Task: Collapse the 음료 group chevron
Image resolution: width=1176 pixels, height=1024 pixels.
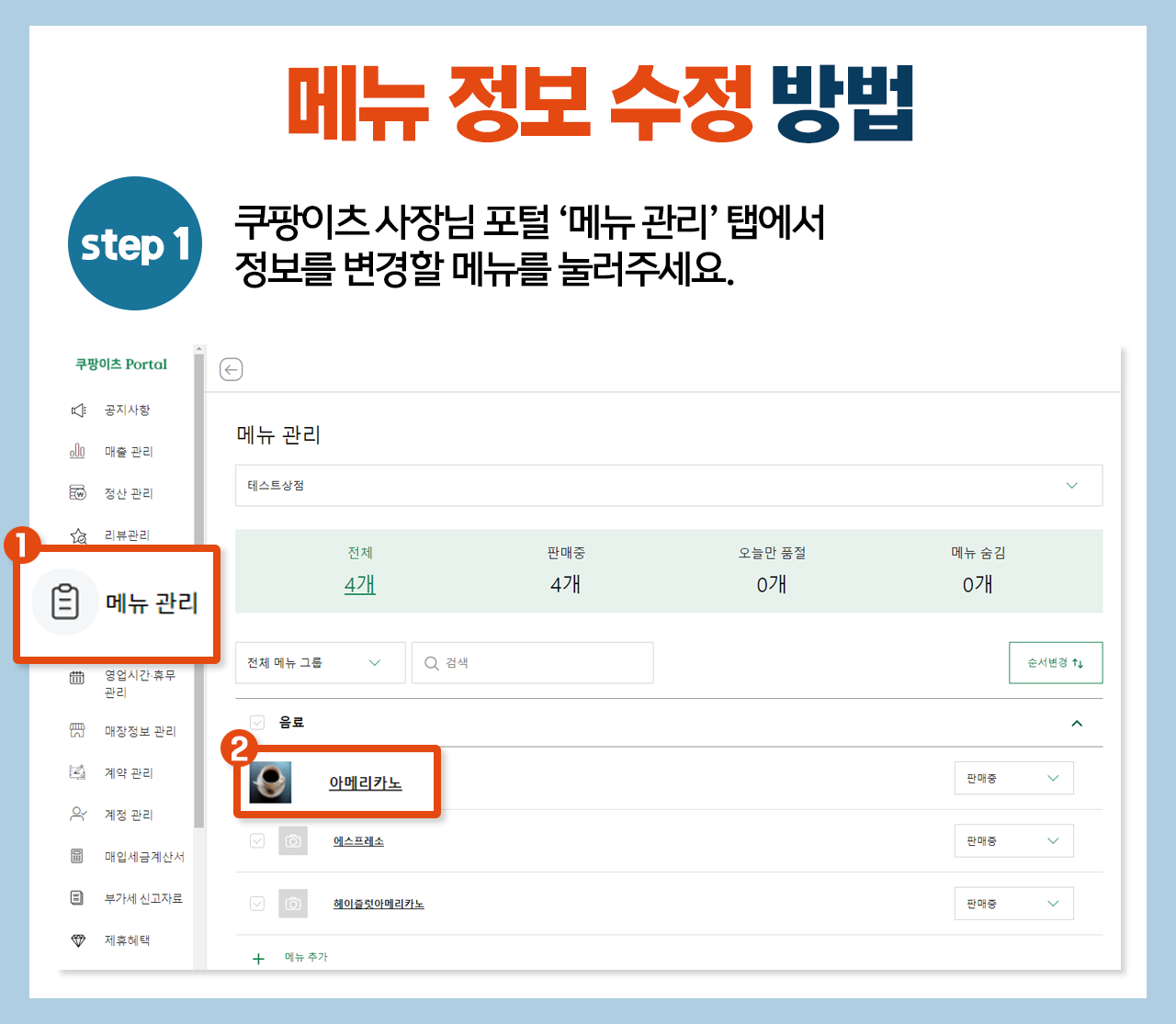Action: [x=1077, y=724]
